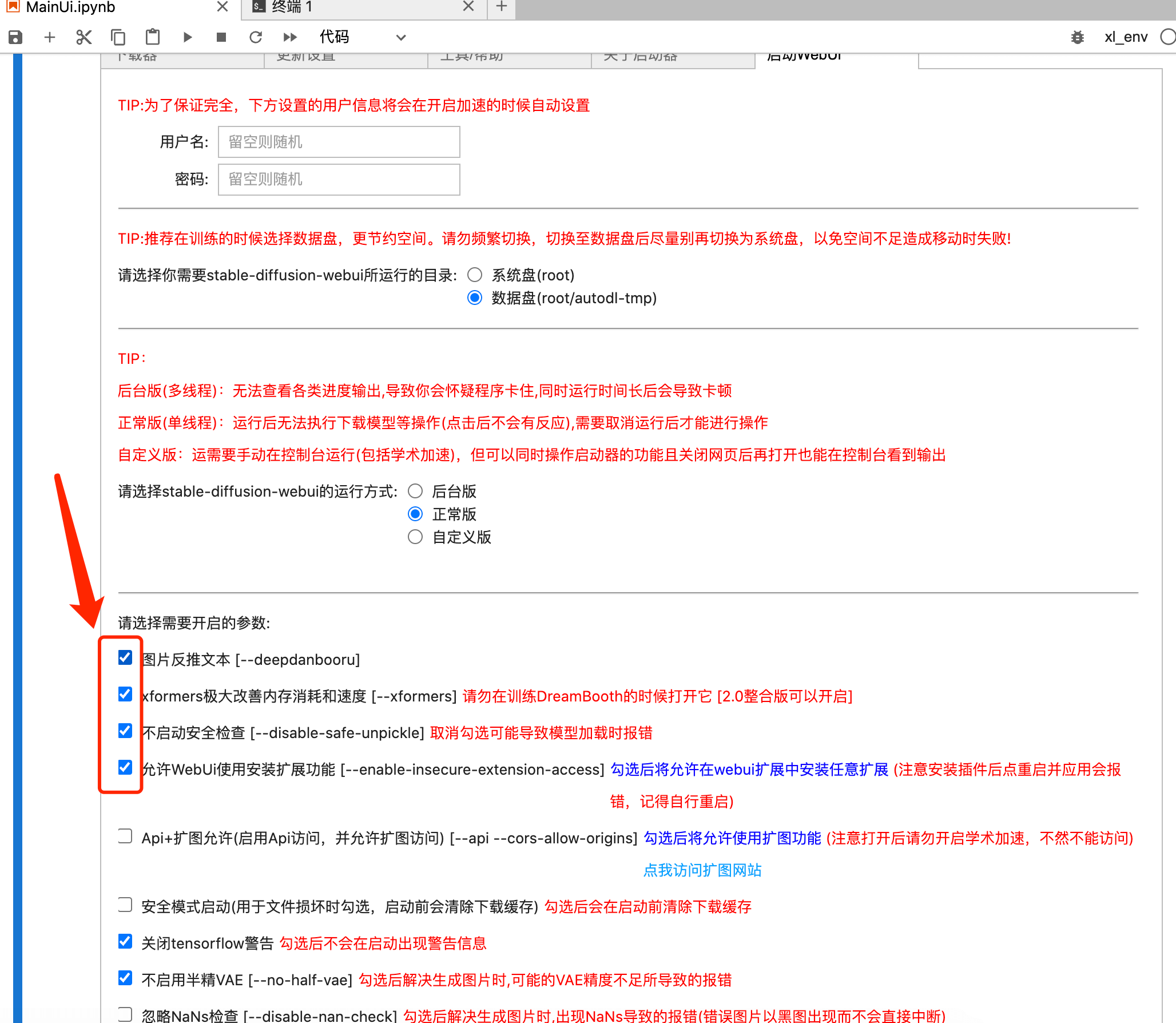Click the fast-forward run all icon
Viewport: 1176px width, 1023px height.
point(290,37)
